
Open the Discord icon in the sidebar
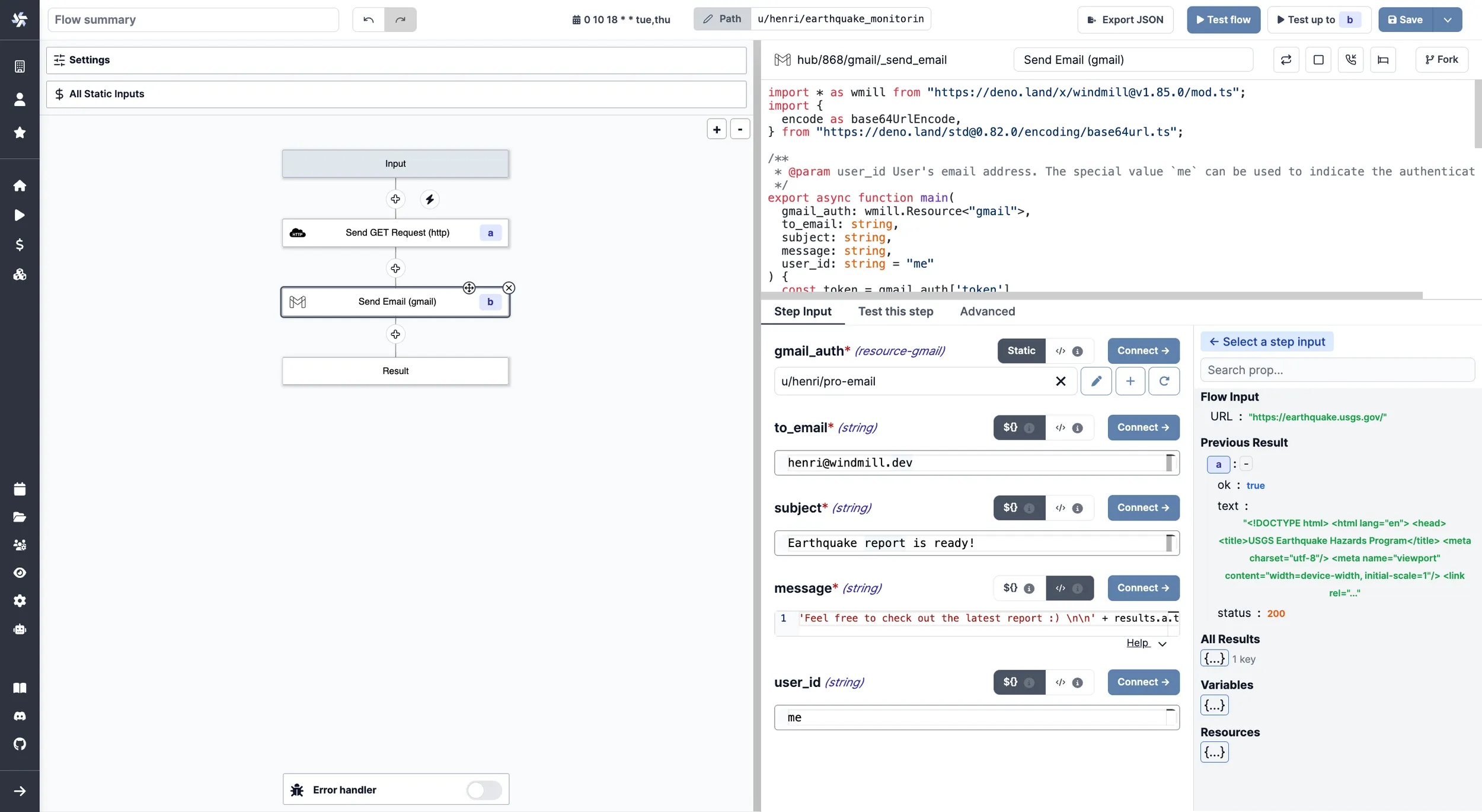20,716
